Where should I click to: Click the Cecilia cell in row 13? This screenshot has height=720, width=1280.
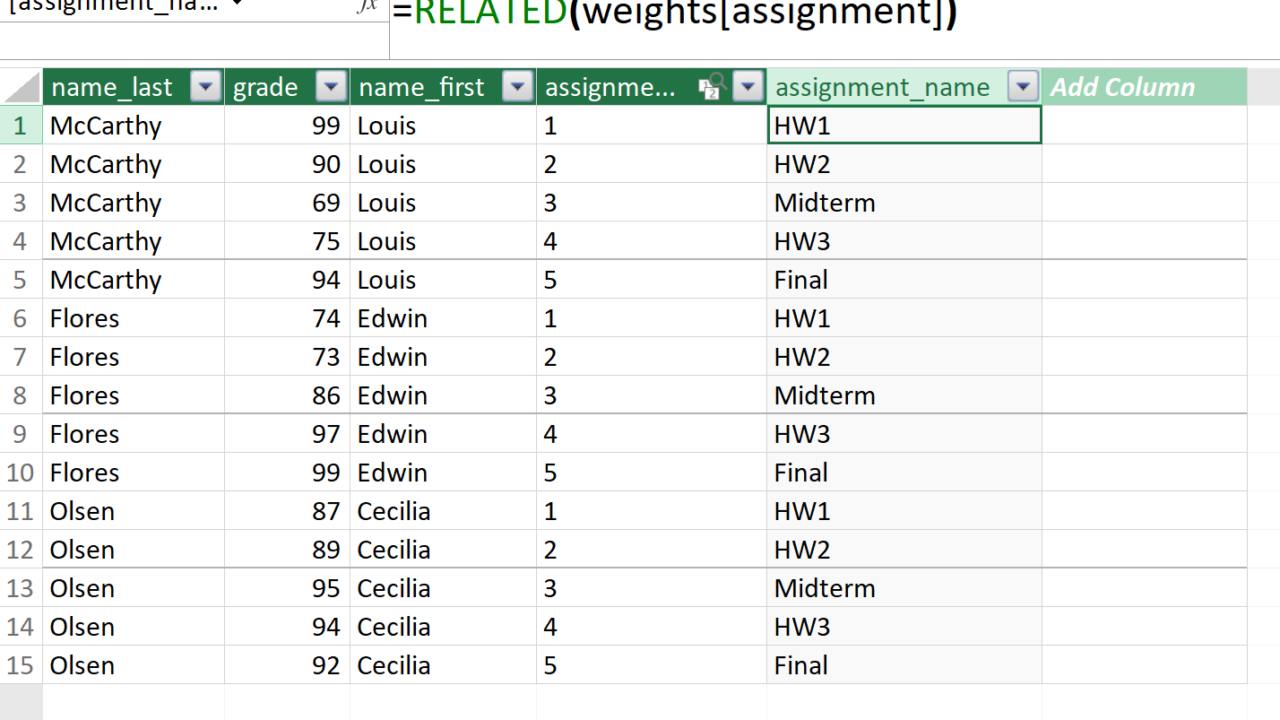click(x=443, y=588)
